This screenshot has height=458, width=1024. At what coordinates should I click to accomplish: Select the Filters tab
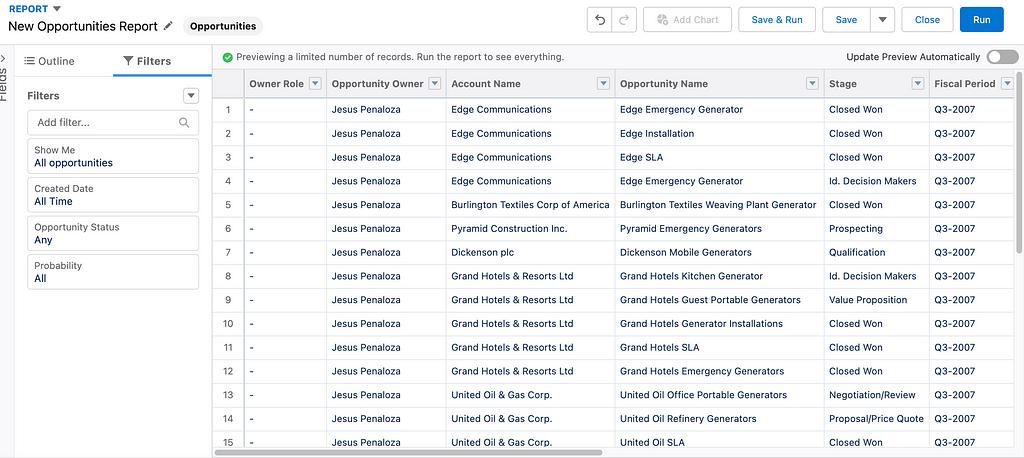click(146, 61)
